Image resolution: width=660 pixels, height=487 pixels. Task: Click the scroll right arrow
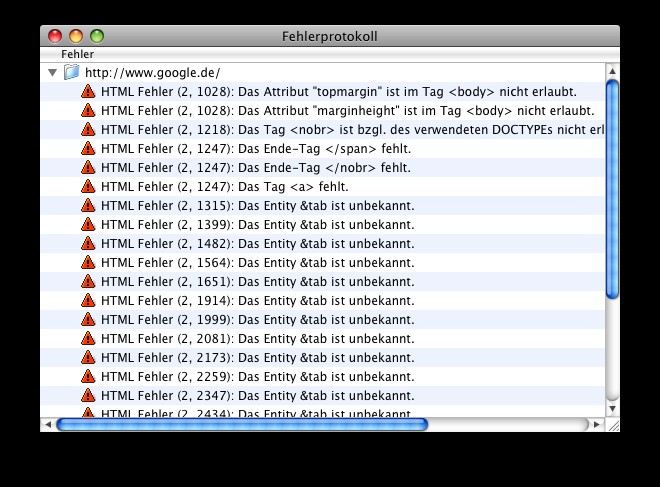click(x=597, y=425)
